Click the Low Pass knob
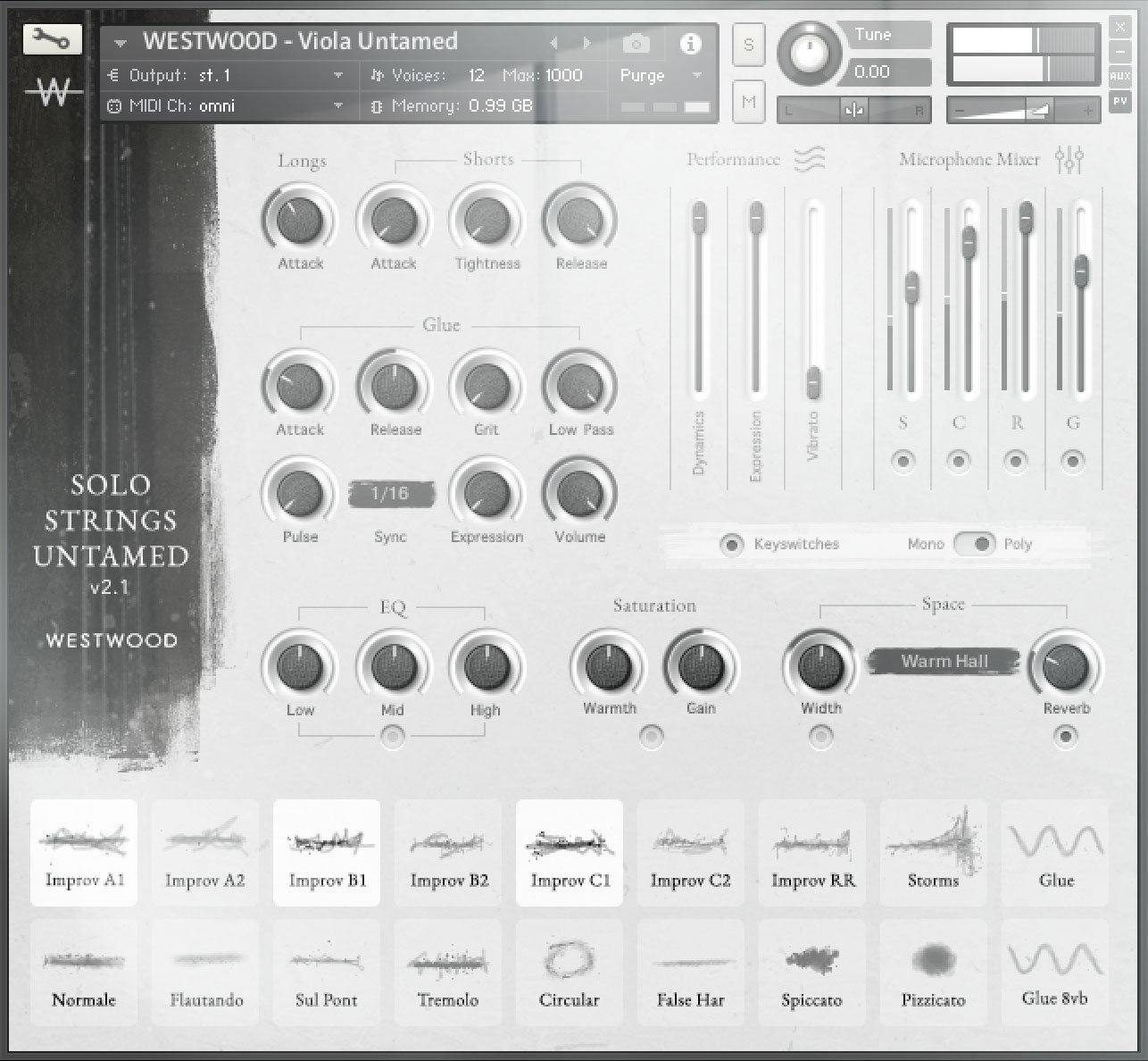Screen dimensions: 1148x1061 coord(580,386)
